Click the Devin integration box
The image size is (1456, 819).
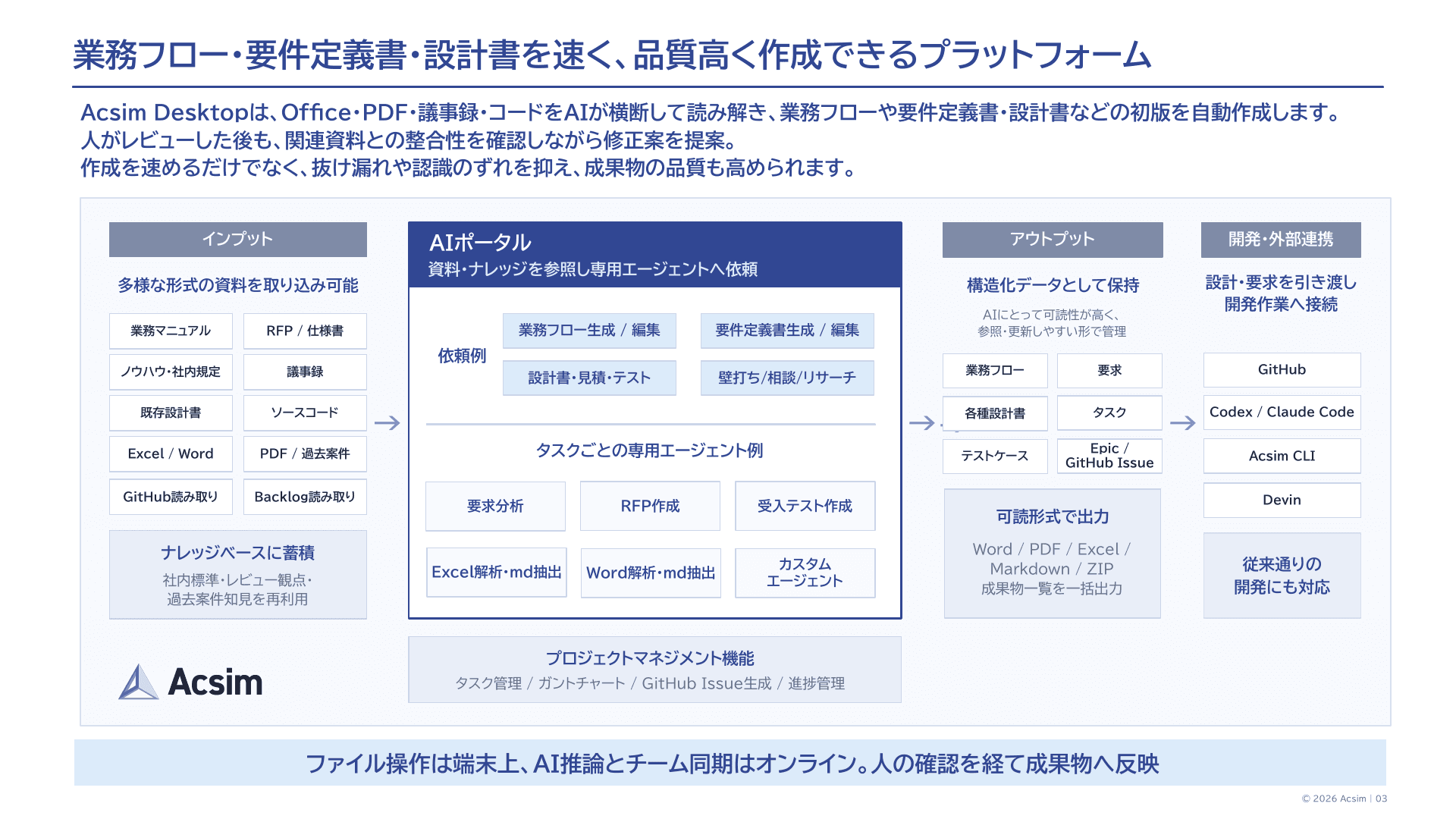(x=1282, y=500)
